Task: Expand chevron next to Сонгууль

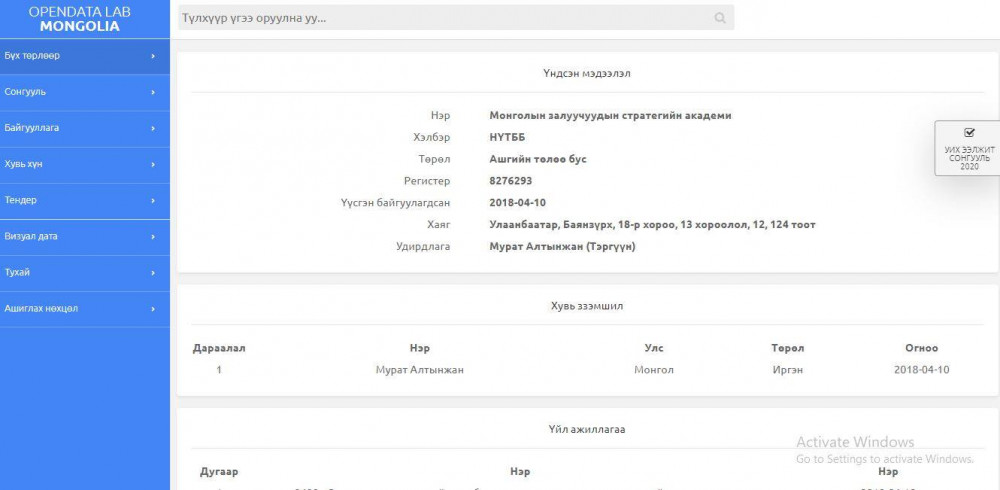Action: [x=153, y=93]
